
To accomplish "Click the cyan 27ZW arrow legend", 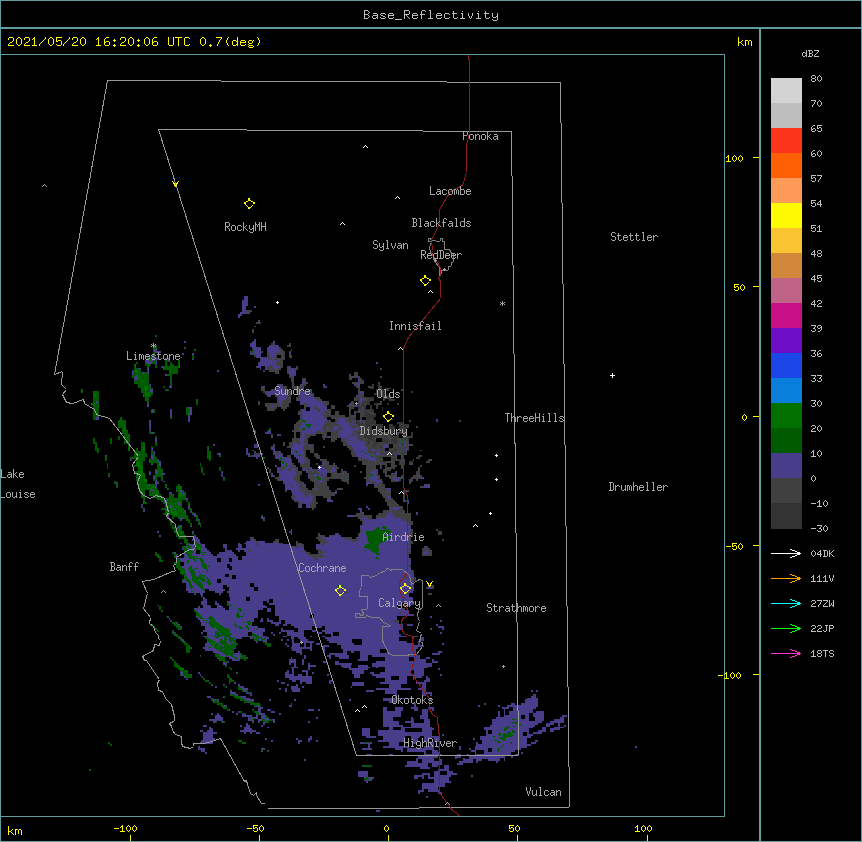I will [x=786, y=603].
